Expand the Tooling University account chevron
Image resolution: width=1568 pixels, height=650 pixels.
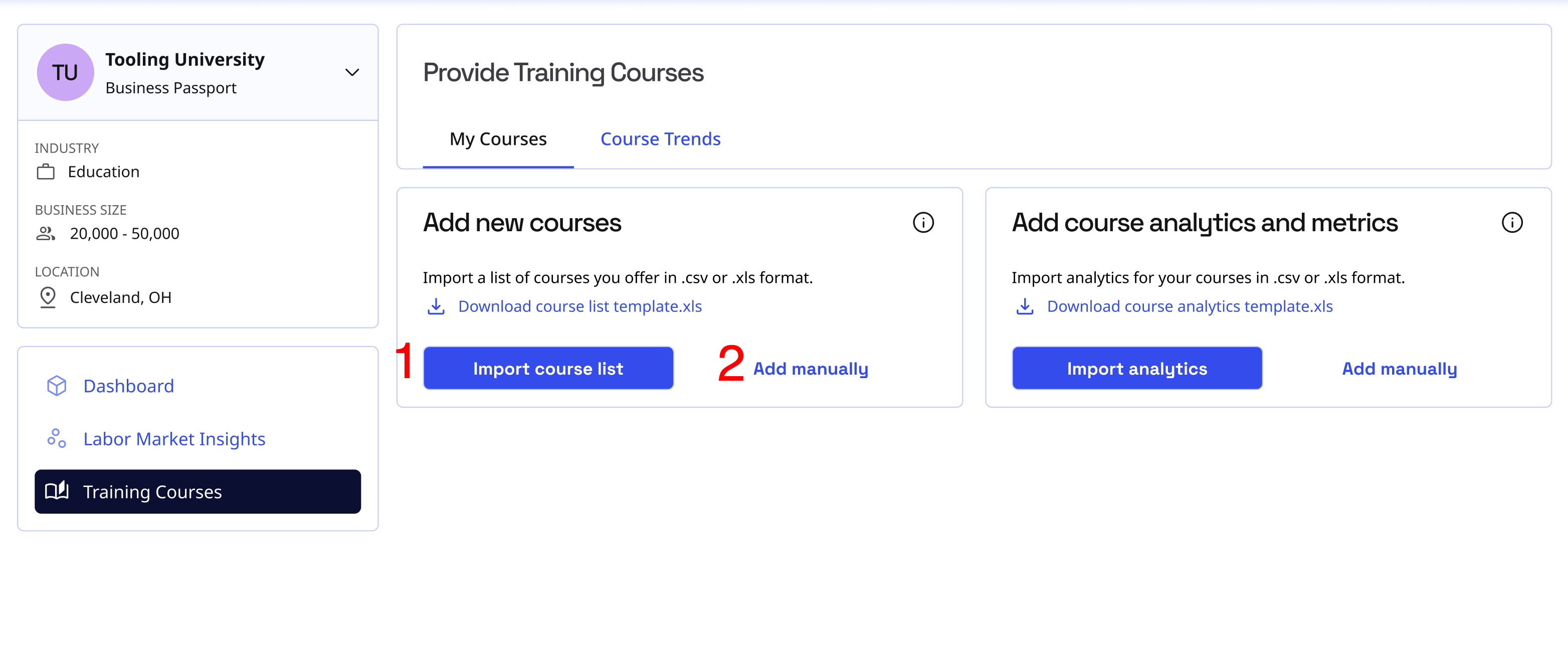(x=352, y=73)
